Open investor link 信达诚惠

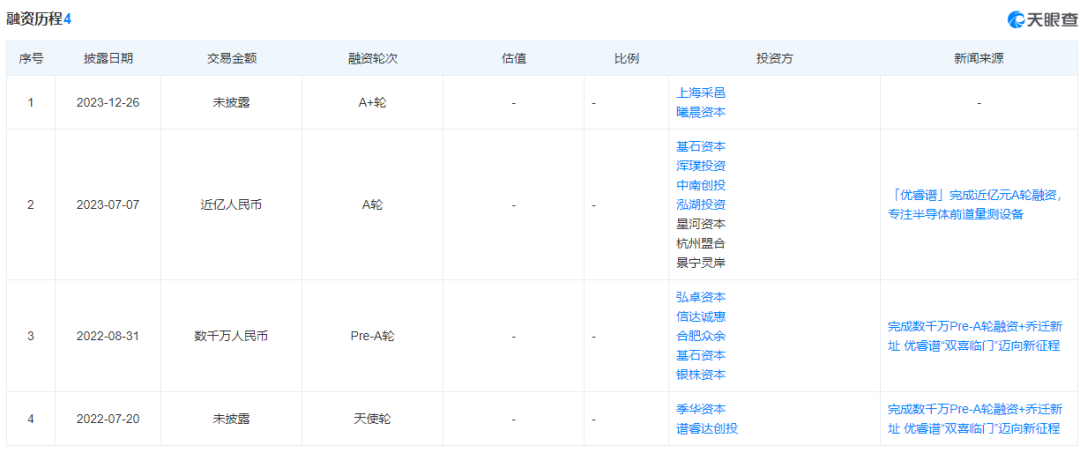pyautogui.click(x=701, y=317)
